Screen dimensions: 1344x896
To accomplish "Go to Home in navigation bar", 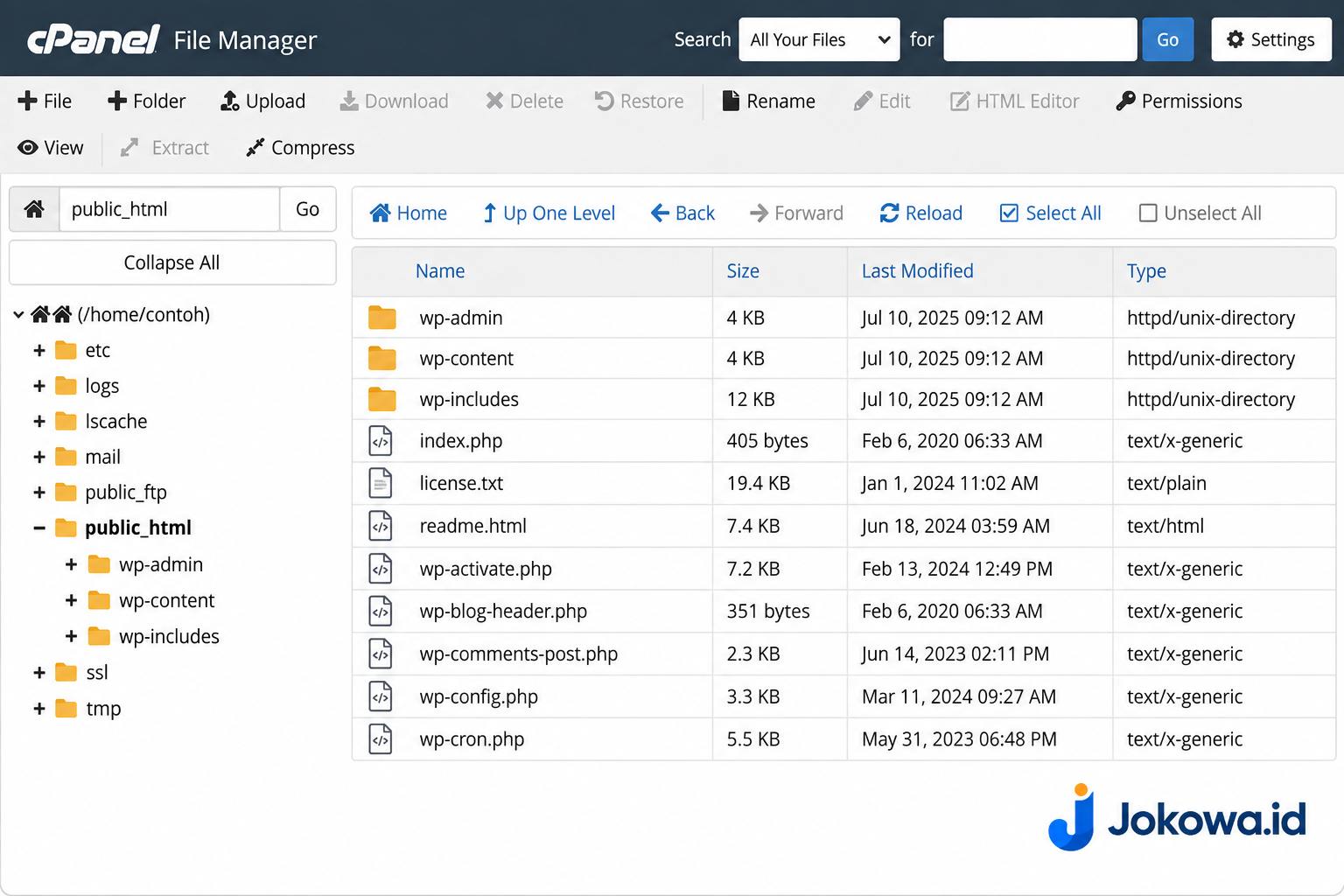I will click(x=408, y=213).
